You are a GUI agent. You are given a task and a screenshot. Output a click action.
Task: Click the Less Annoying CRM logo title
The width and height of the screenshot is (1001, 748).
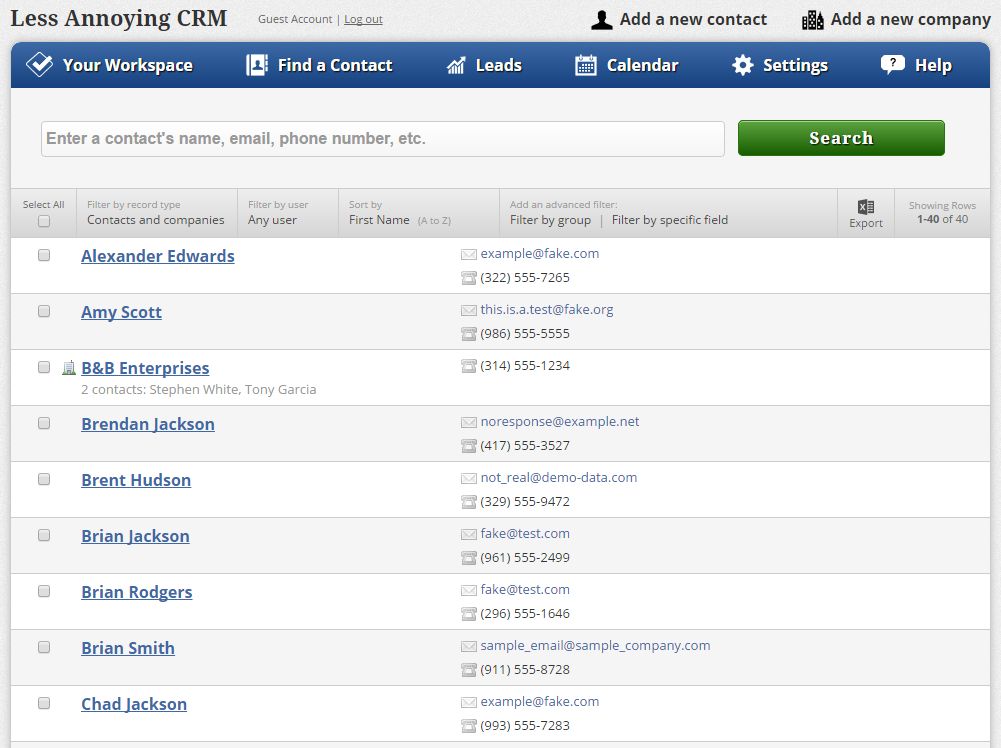(119, 19)
